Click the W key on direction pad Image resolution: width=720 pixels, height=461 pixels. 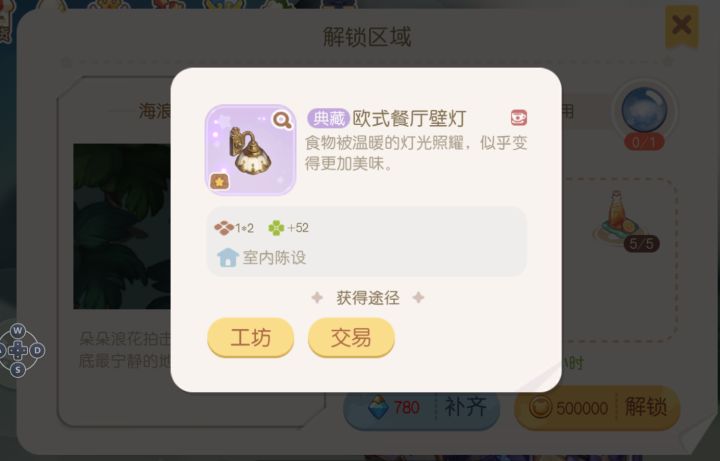click(x=17, y=330)
